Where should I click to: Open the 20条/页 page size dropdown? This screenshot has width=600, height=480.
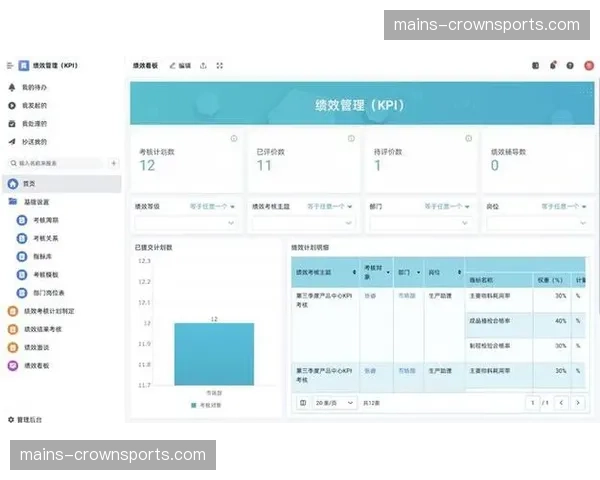click(334, 403)
